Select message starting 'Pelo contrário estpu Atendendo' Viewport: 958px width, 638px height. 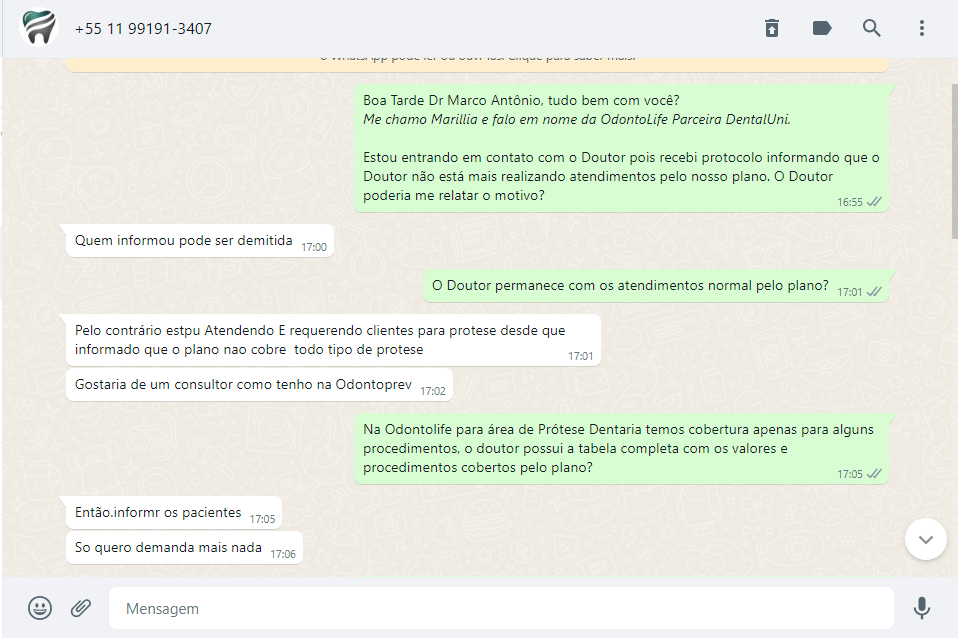coord(333,340)
